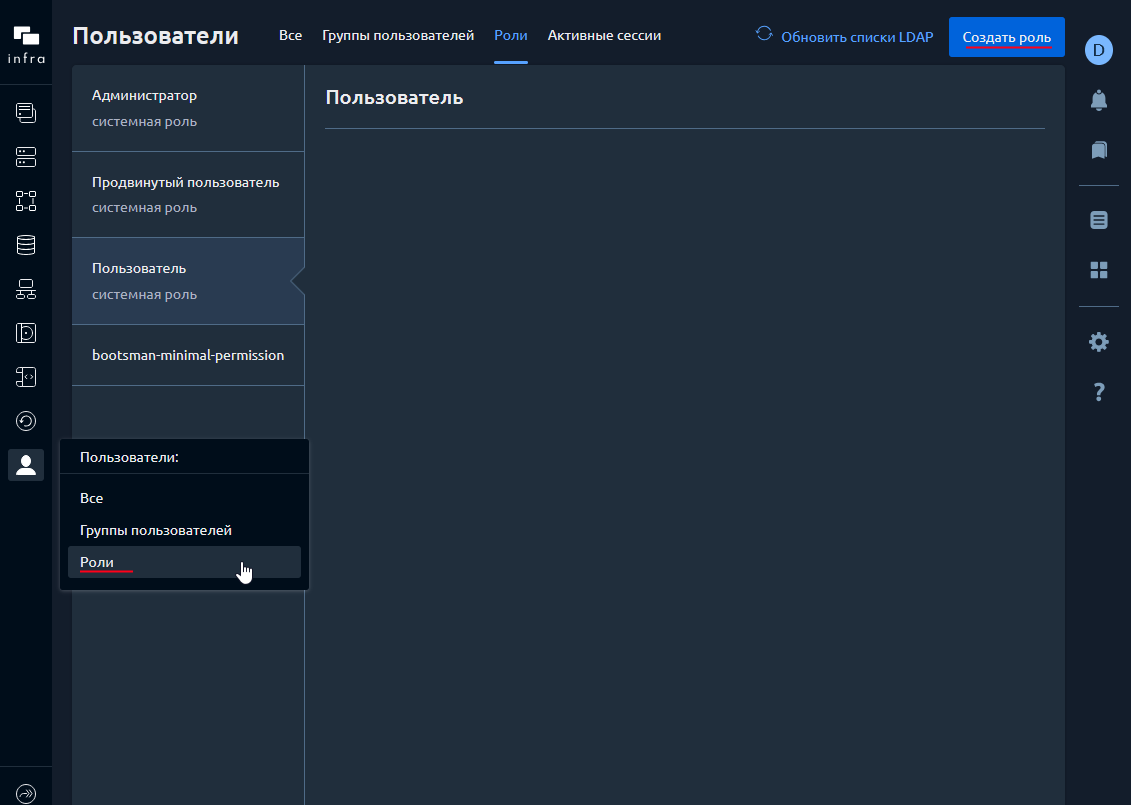Image resolution: width=1131 pixels, height=805 pixels.
Task: Switch to the Все tab in header
Action: click(x=291, y=35)
